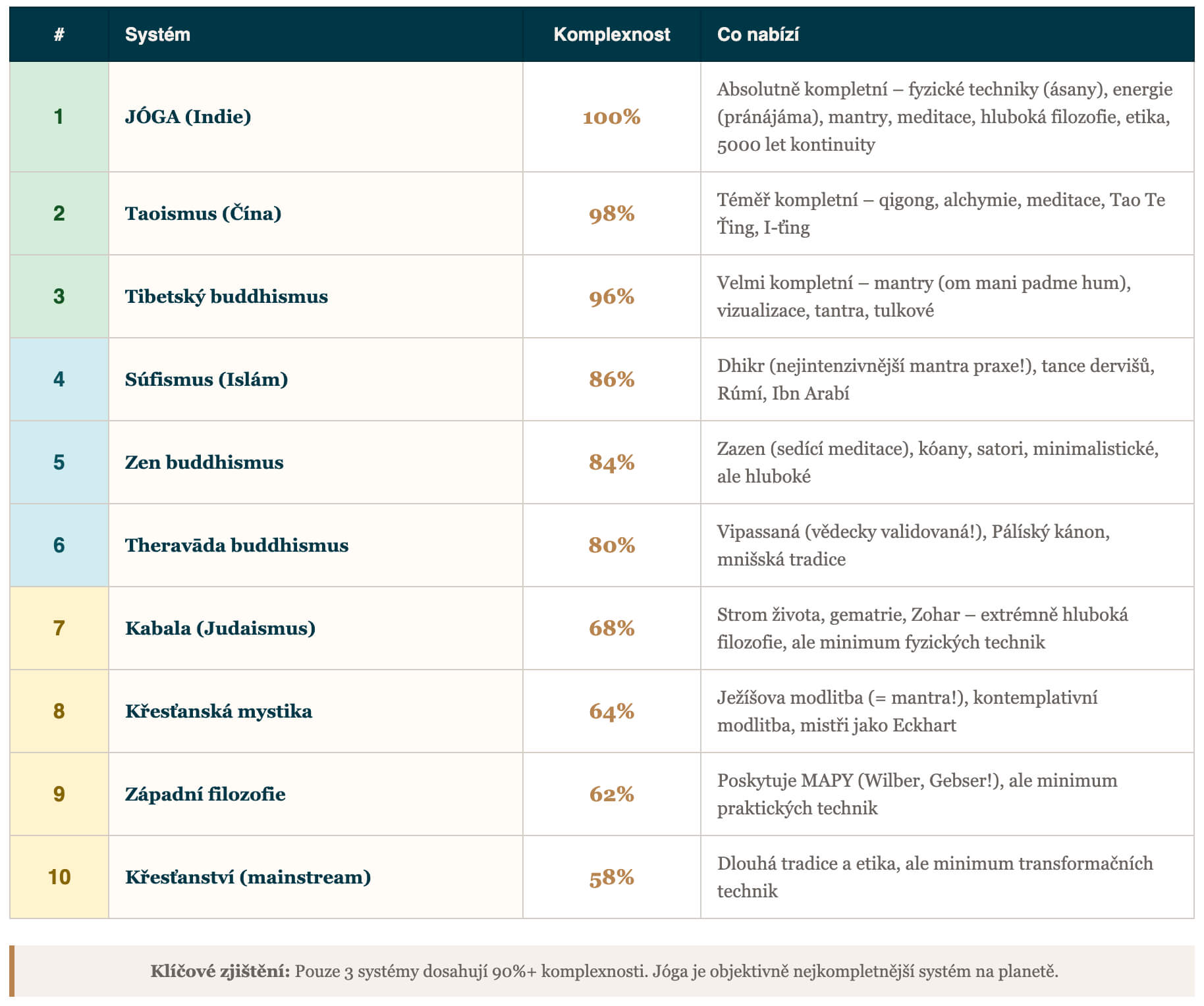Click the yellow rank cell numbered 10
Viewport: 1204px width, 1006px height.
(59, 877)
